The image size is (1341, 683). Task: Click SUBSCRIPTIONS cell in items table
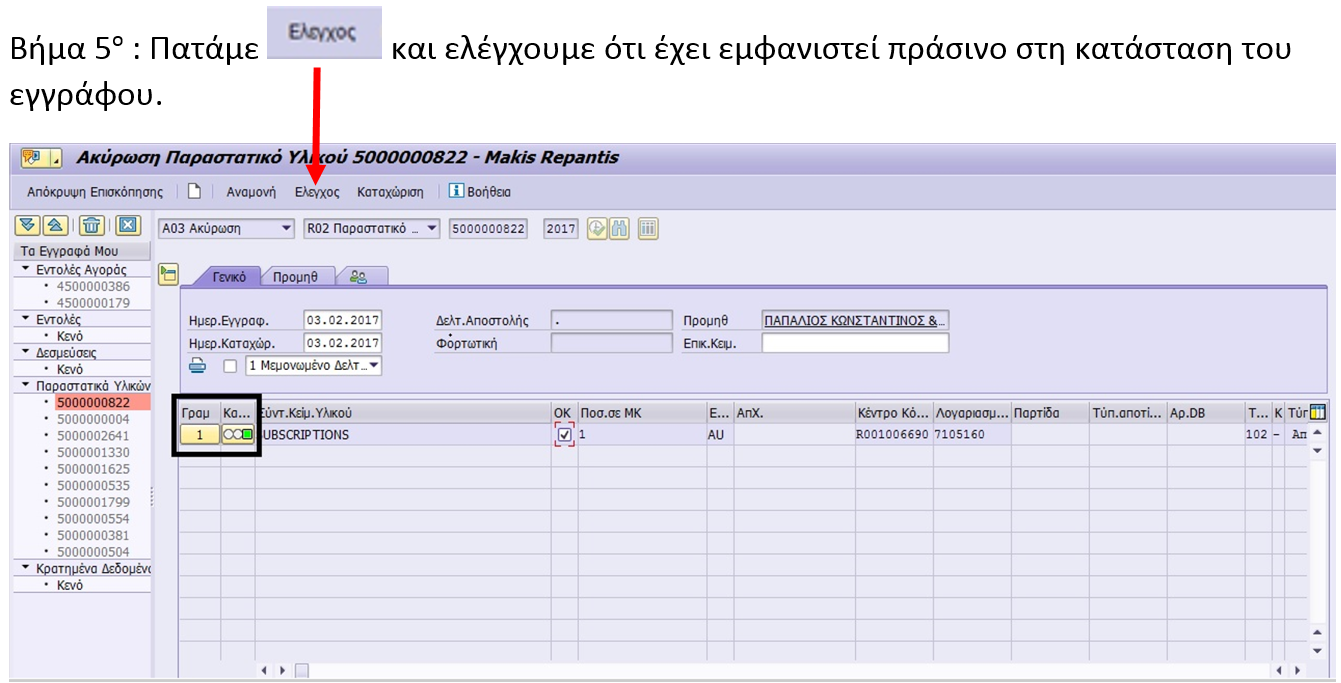(403, 435)
